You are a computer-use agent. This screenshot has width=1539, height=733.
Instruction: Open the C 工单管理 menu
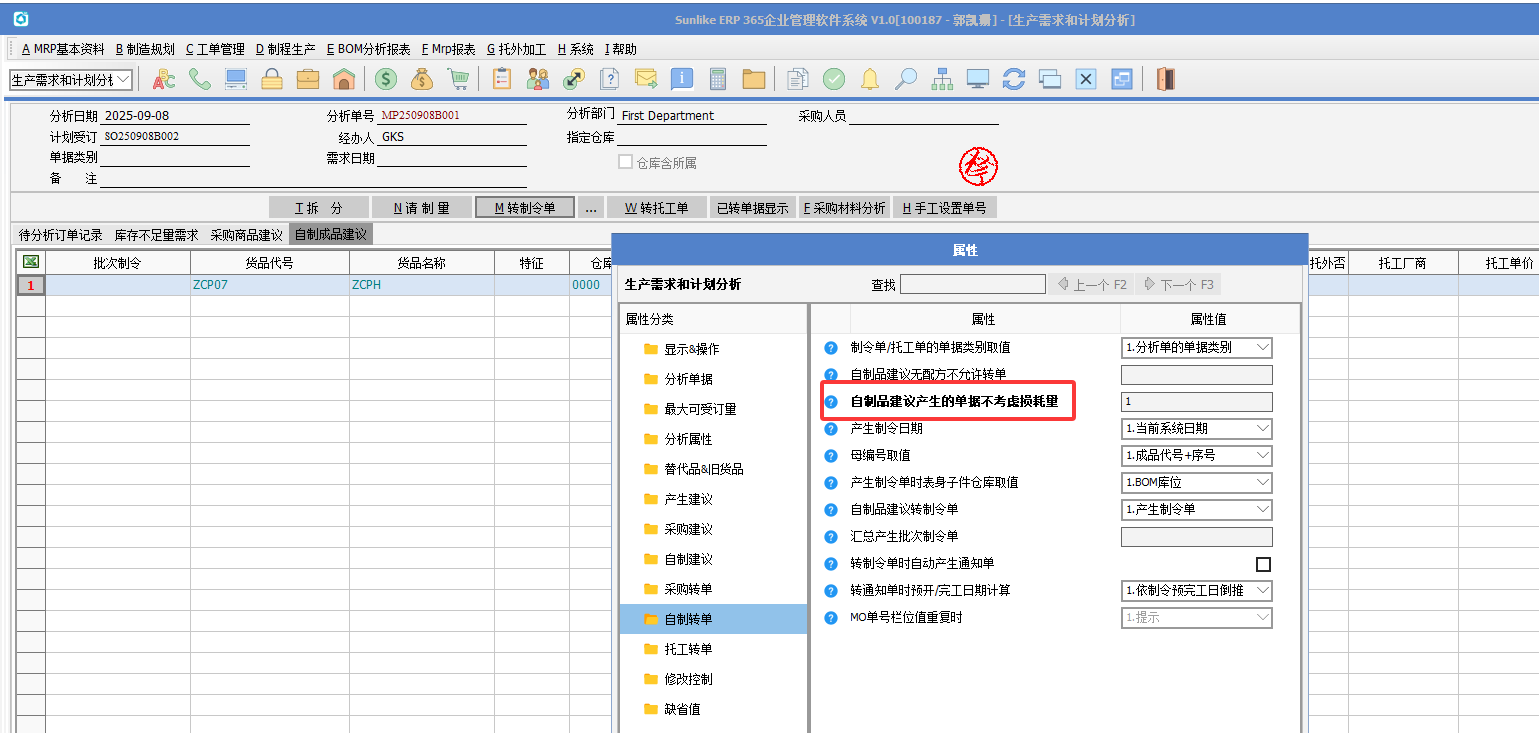pos(215,49)
